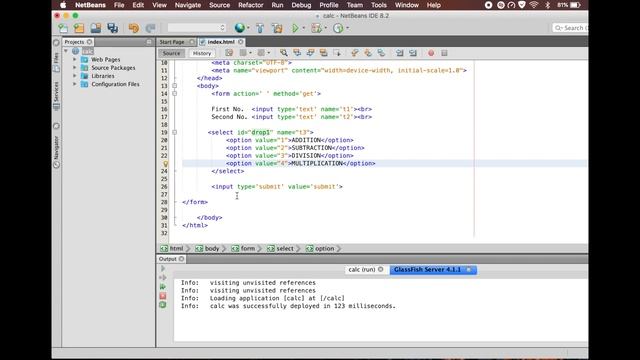The height and width of the screenshot is (360, 640).
Task: Run the project with green play icon
Action: (x=295, y=28)
